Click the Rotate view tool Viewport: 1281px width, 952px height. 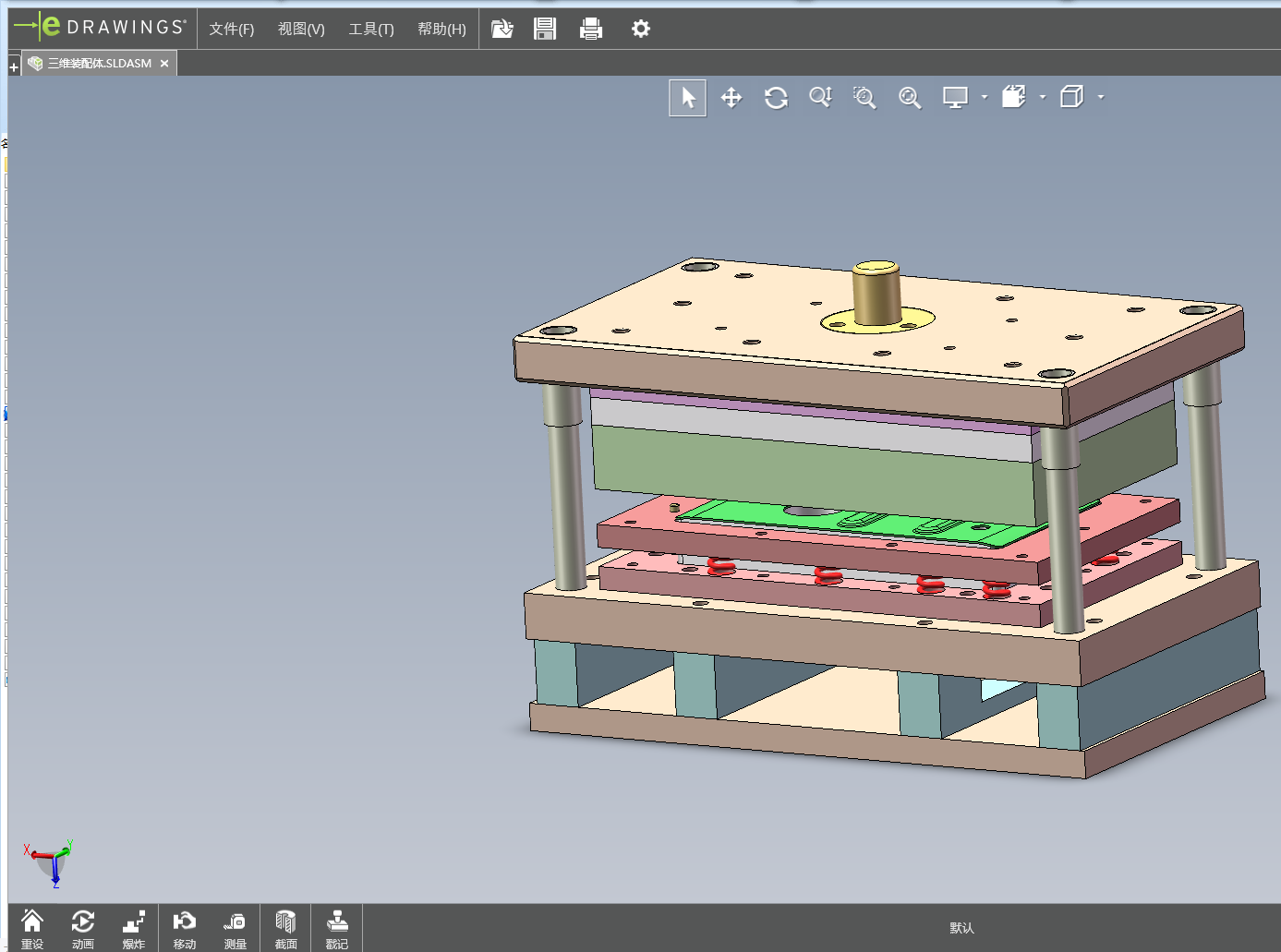[x=776, y=98]
